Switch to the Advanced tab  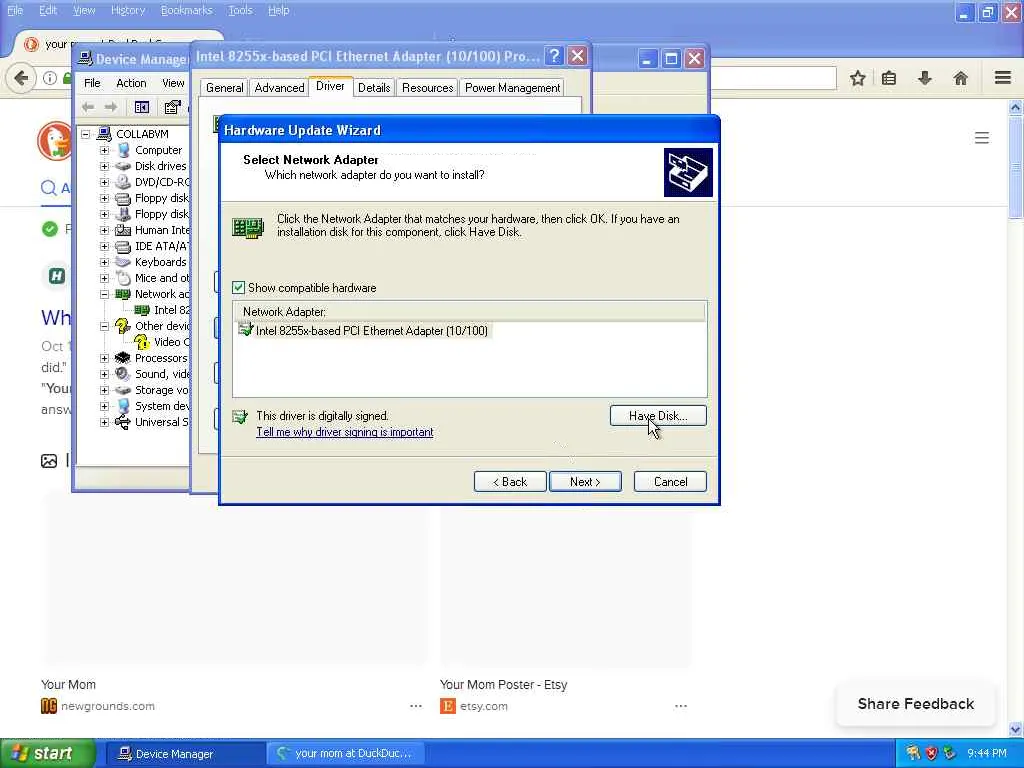coord(280,88)
